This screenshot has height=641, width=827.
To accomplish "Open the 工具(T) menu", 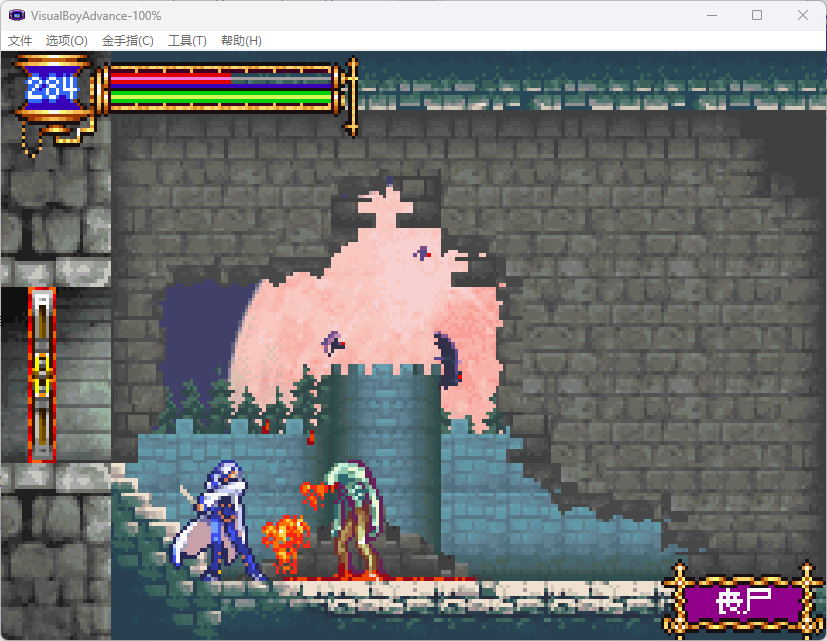I will 187,41.
